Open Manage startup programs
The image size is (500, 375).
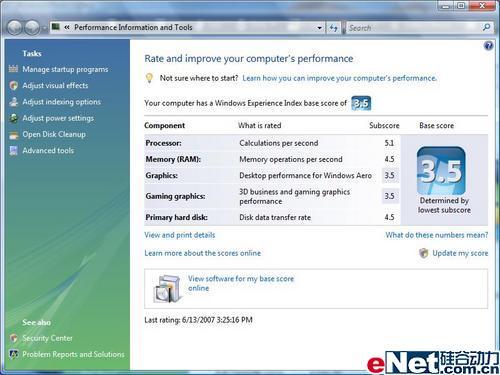tap(65, 69)
